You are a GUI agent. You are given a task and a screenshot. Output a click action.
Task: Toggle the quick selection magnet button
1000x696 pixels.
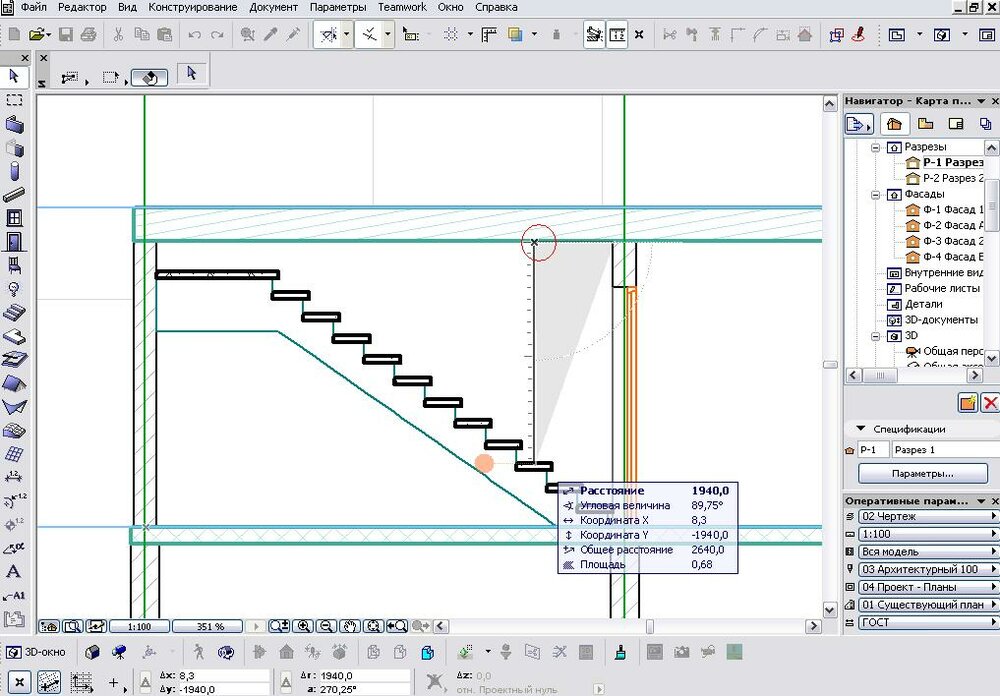pos(149,76)
